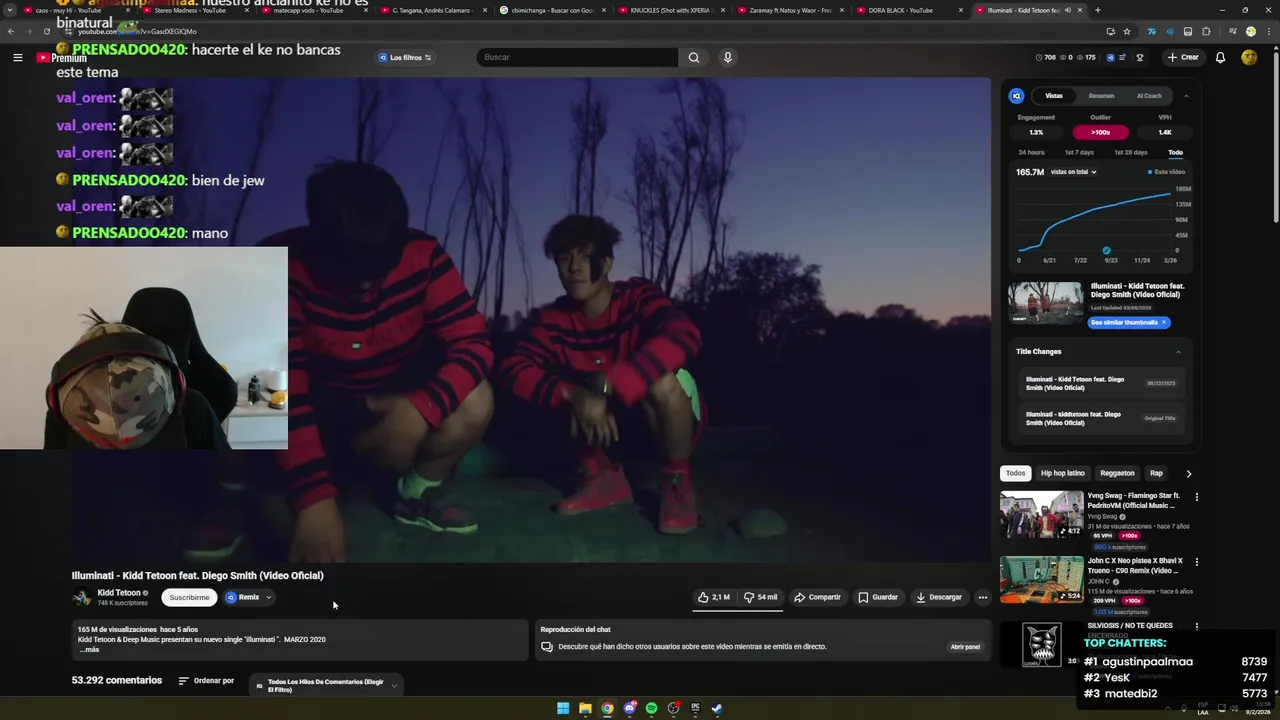Image resolution: width=1280 pixels, height=720 pixels.
Task: Click the Compartir button
Action: [x=817, y=597]
